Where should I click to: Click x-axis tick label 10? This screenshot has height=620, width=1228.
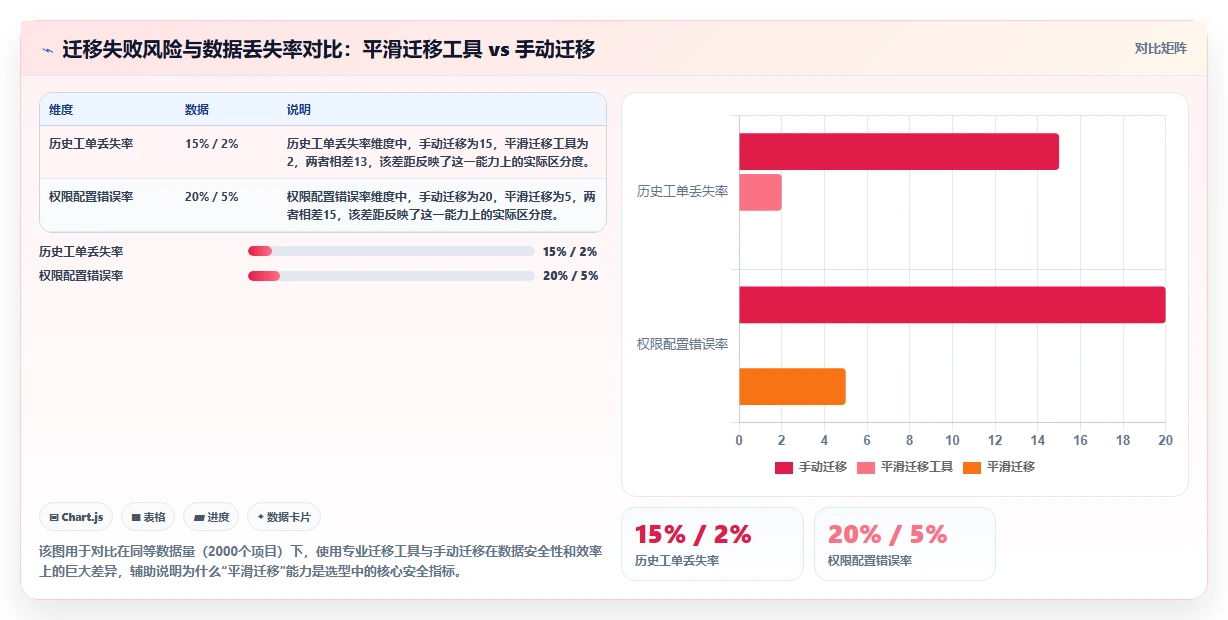tap(952, 440)
